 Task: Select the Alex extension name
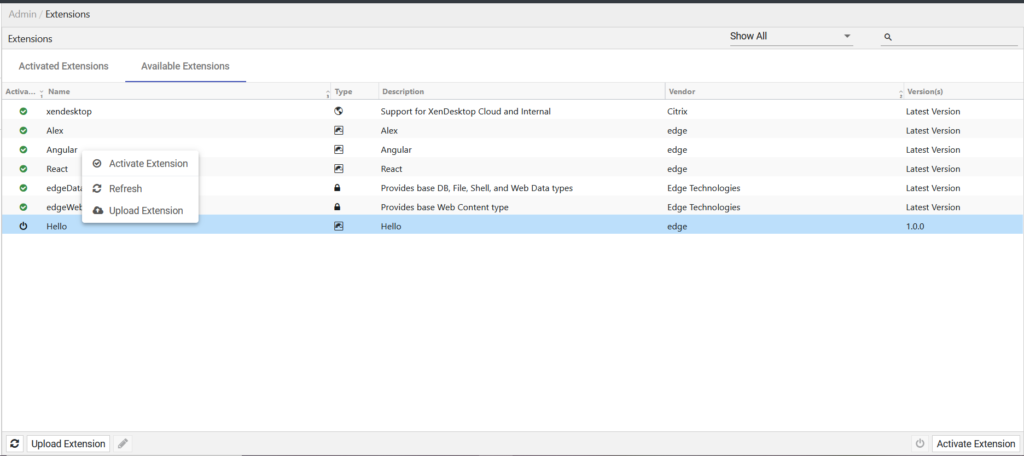pyautogui.click(x=55, y=131)
